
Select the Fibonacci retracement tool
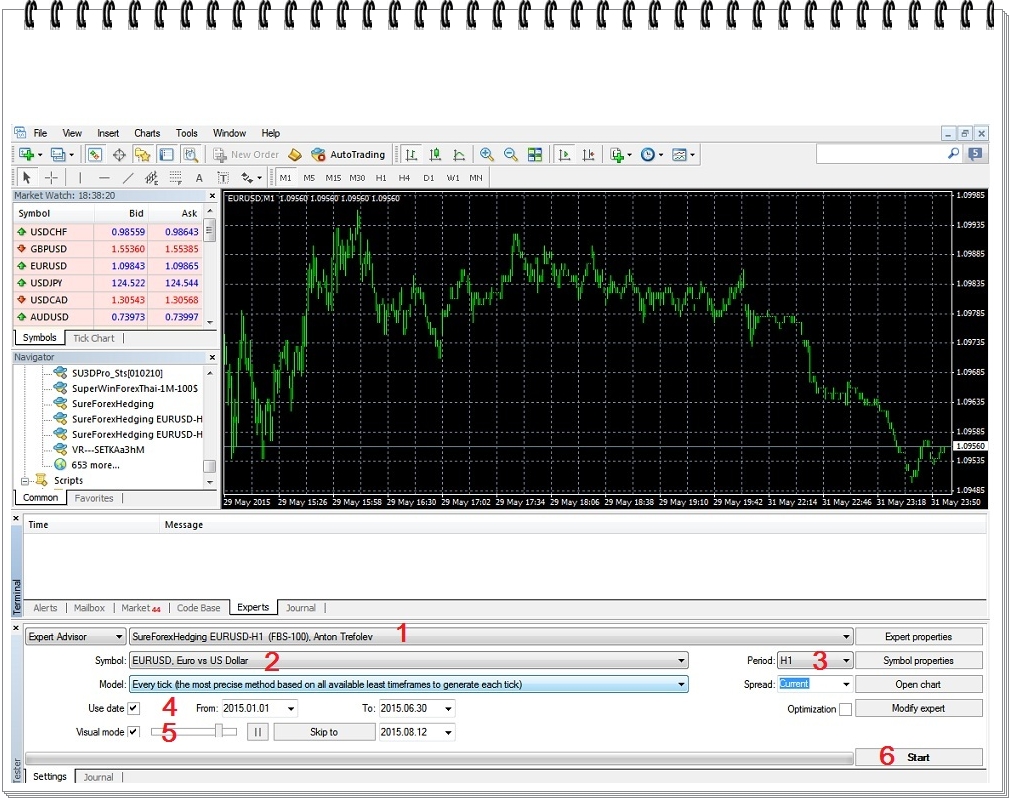[x=175, y=178]
